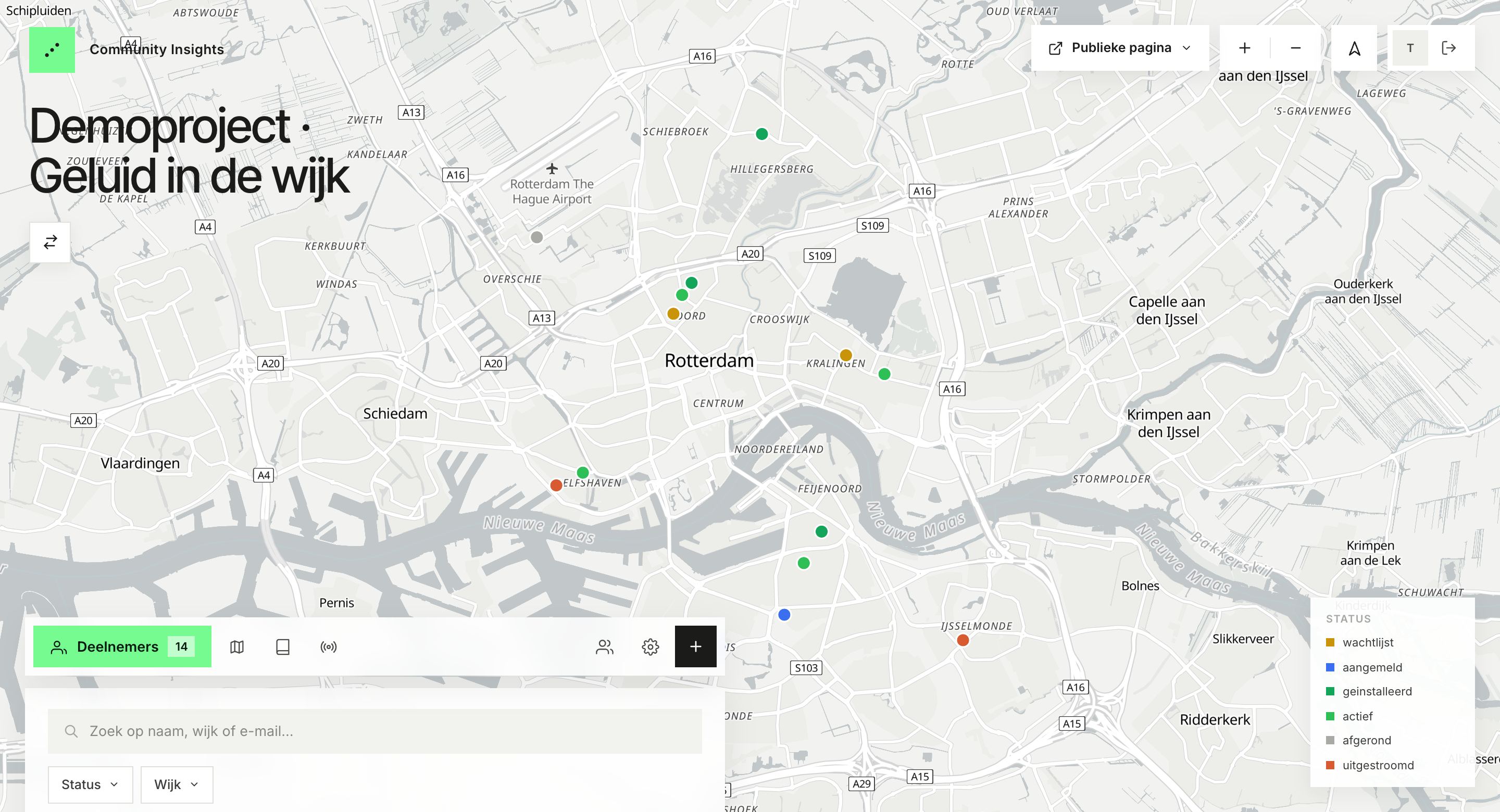This screenshot has height=812, width=1500.
Task: Click the Deelnemers count badge 14
Action: (182, 646)
